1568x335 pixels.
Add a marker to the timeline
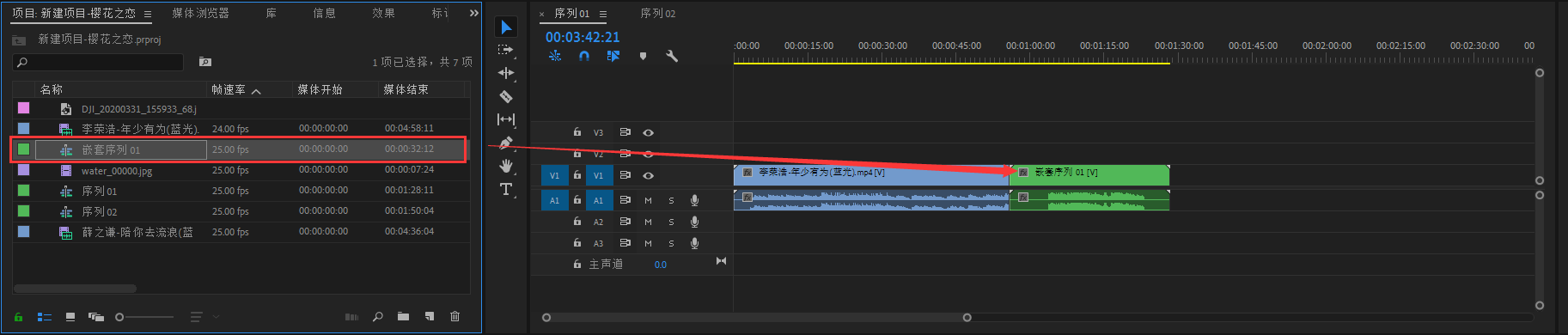coord(643,56)
